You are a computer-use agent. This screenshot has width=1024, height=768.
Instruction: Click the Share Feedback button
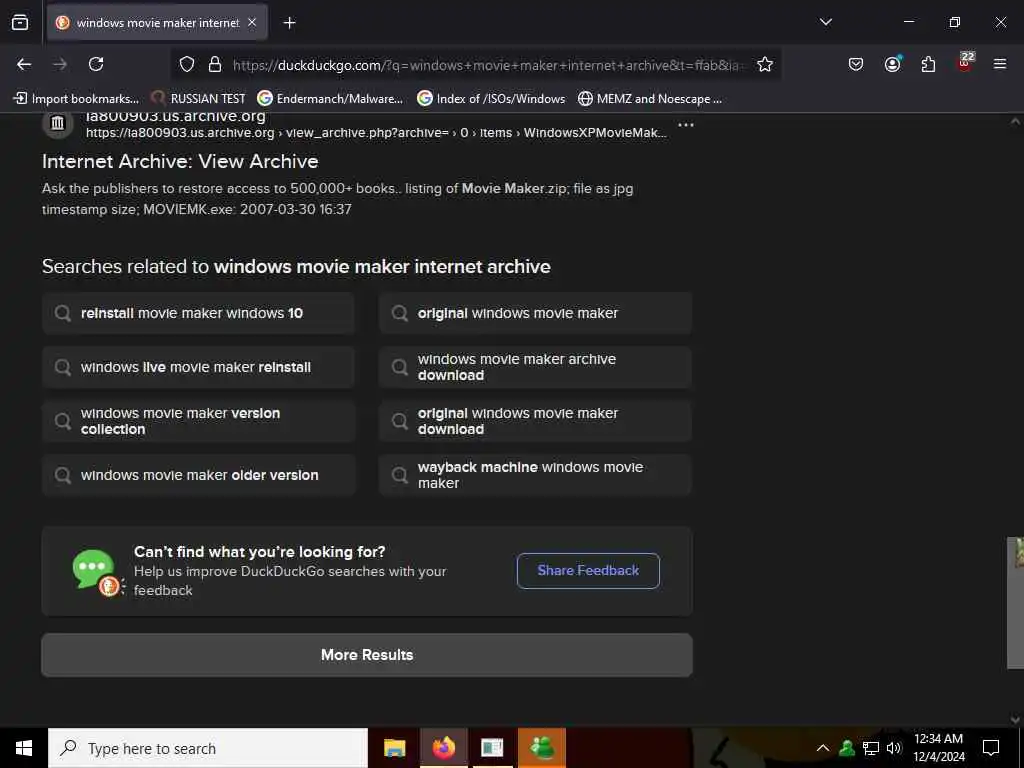tap(588, 571)
